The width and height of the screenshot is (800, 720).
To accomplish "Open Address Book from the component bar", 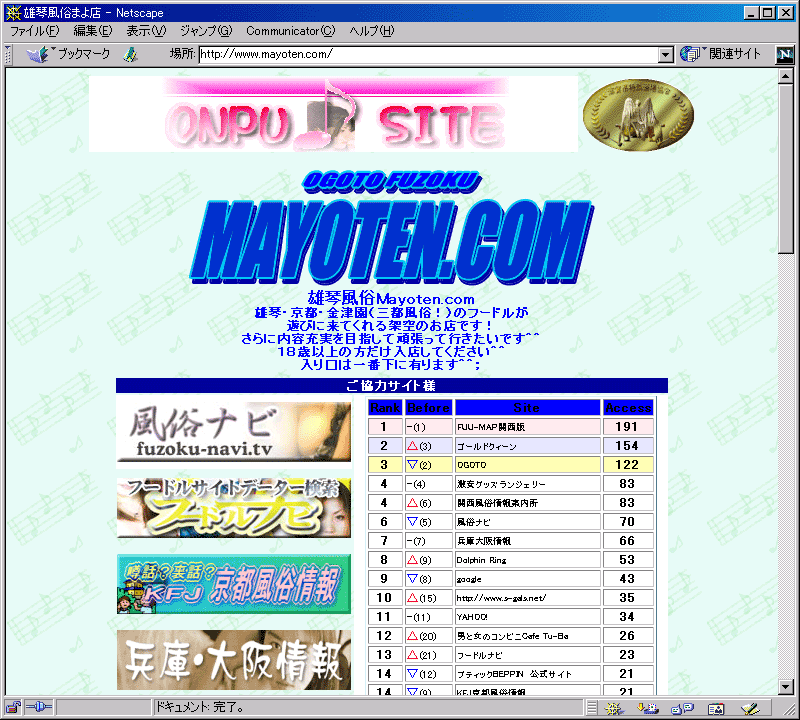I will pos(716,708).
